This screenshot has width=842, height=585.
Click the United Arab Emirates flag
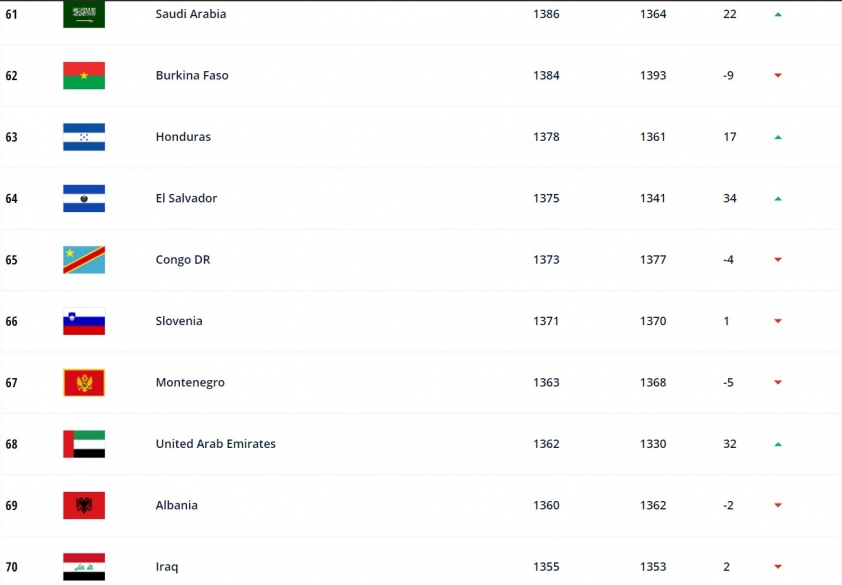[84, 444]
